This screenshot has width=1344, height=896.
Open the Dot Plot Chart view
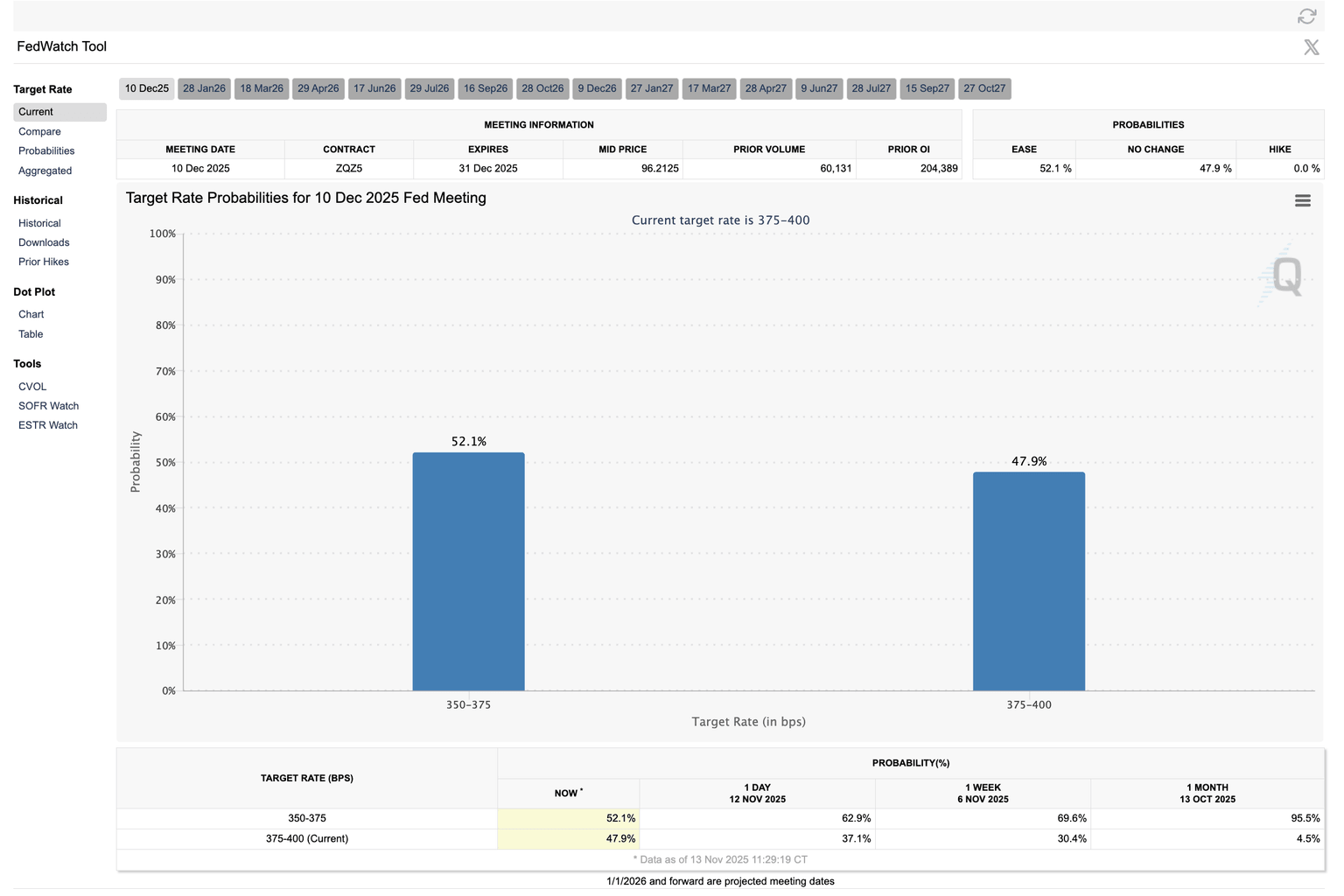(x=31, y=314)
